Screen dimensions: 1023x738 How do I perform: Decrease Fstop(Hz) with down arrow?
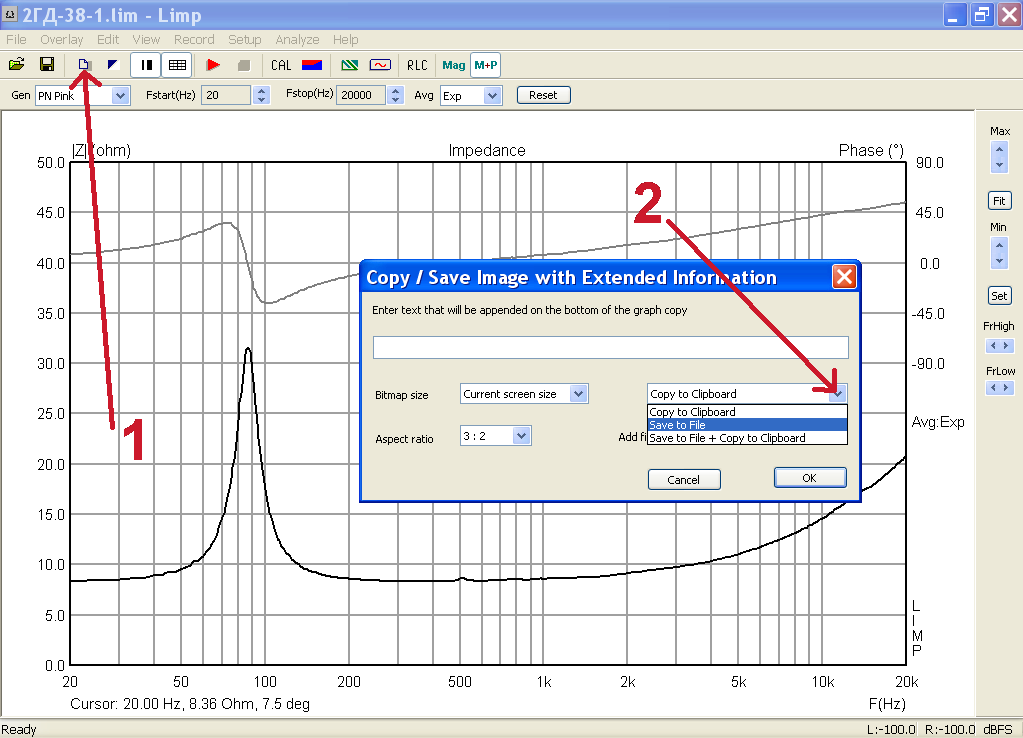pos(395,100)
